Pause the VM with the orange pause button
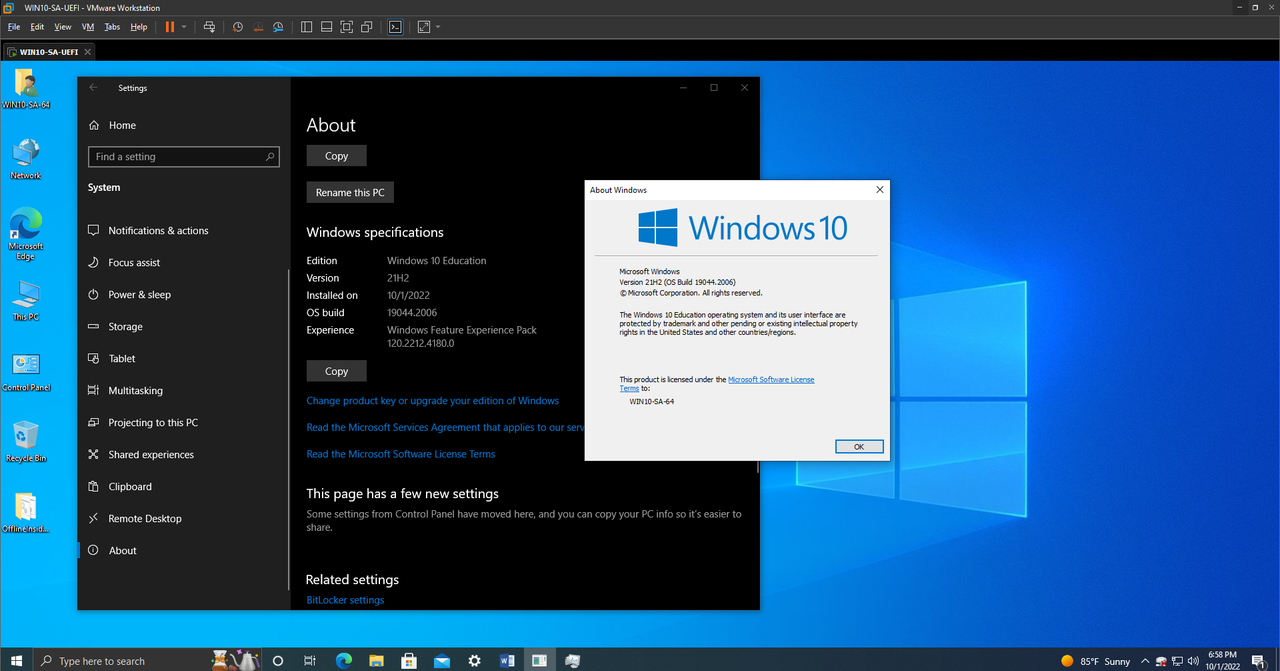This screenshot has width=1280, height=671. (169, 27)
